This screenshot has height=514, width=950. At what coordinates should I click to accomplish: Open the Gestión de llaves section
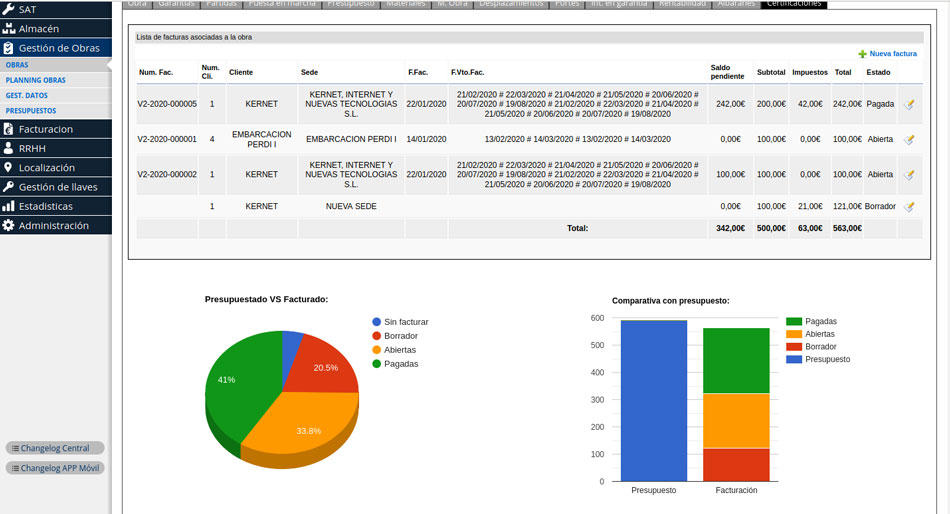pyautogui.click(x=56, y=187)
